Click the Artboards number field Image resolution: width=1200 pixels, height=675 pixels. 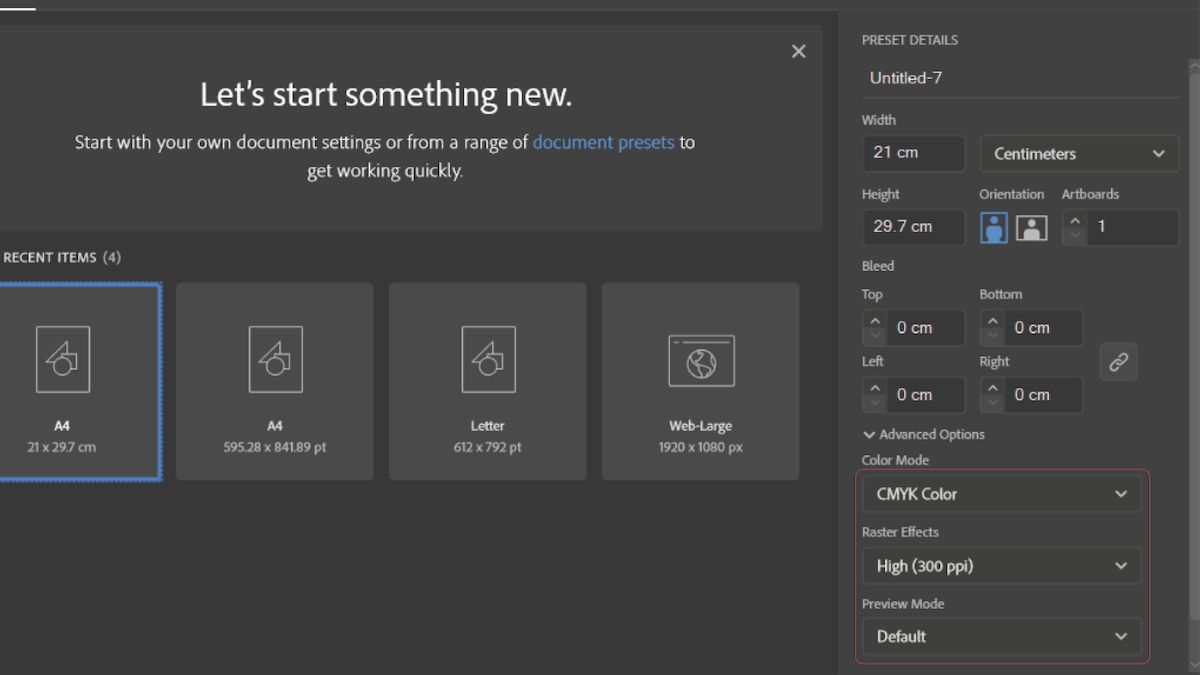[1132, 227]
